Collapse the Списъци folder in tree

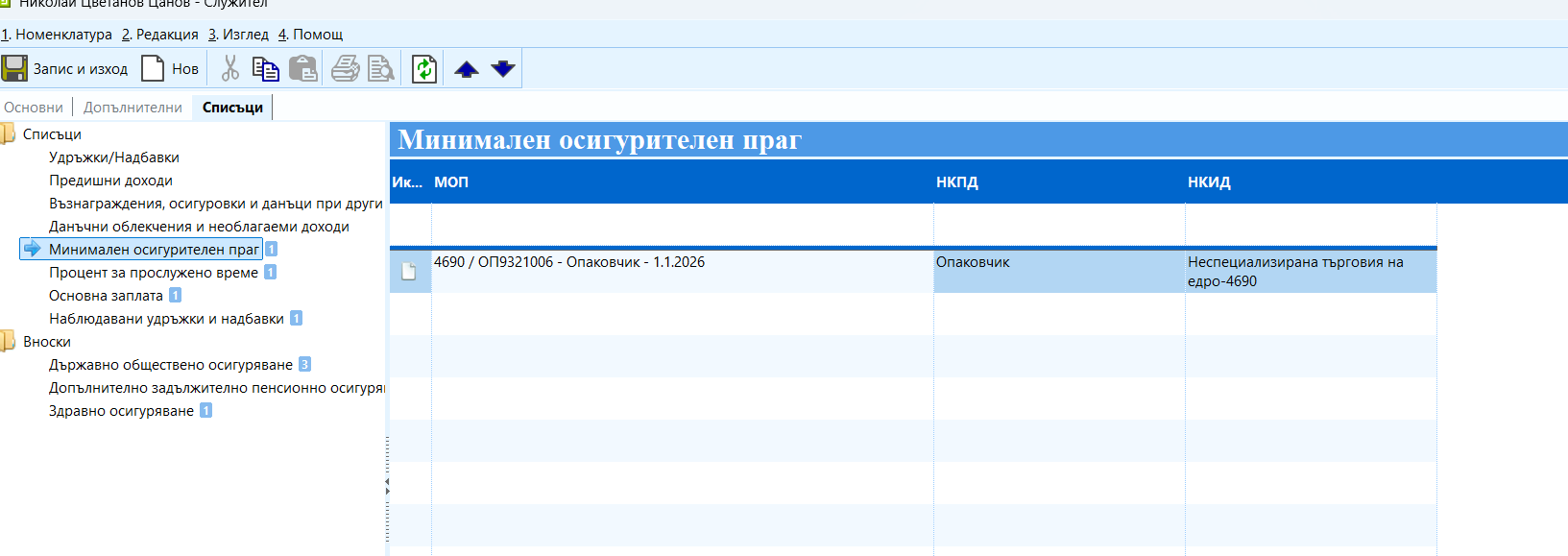coord(8,134)
